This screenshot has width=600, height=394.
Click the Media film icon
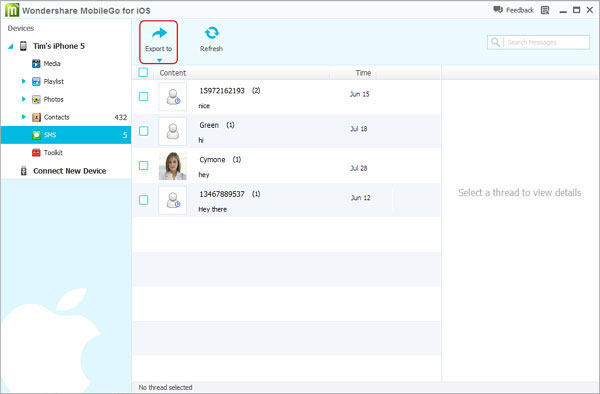pos(36,63)
